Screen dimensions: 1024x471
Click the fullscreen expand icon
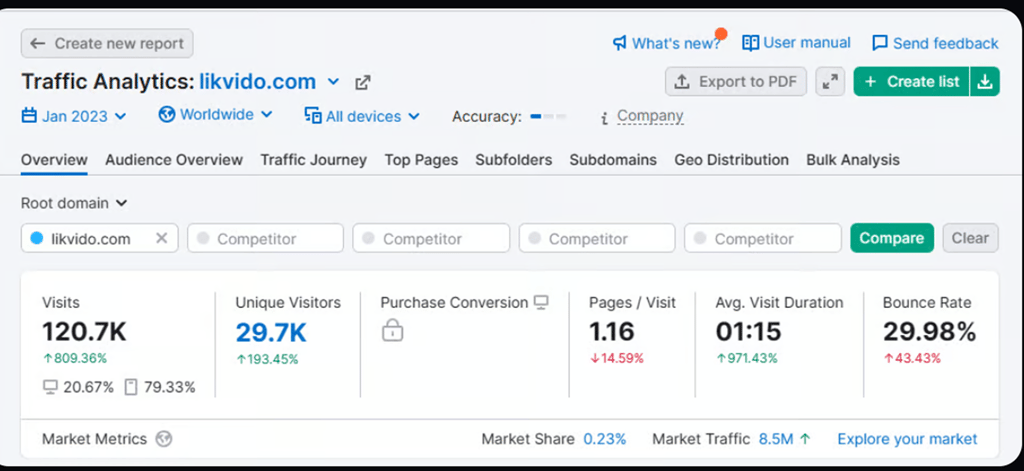point(830,82)
